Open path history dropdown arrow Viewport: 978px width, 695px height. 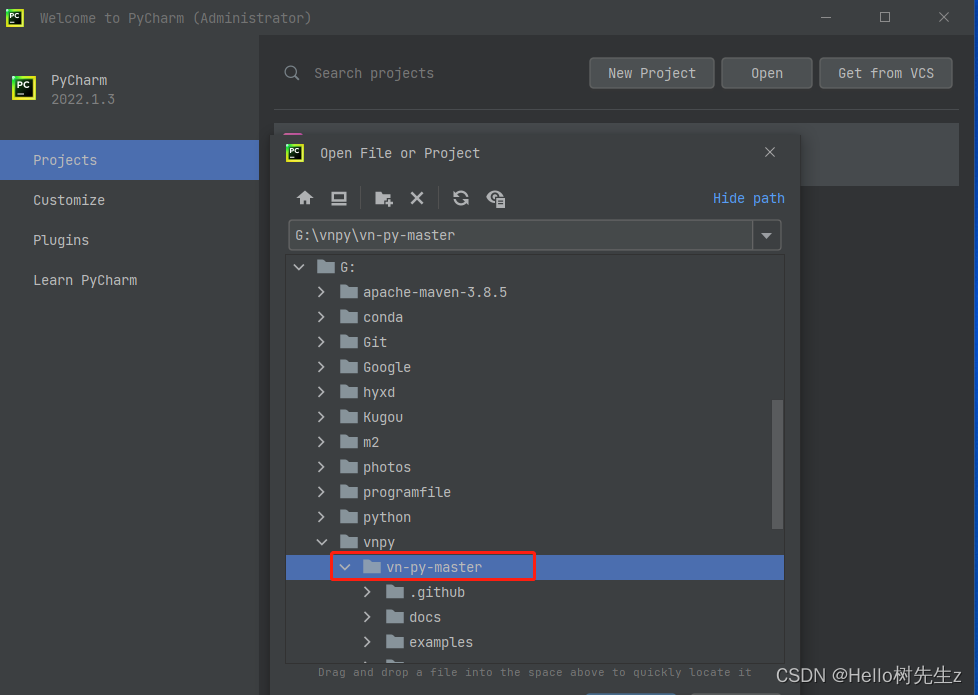tap(767, 235)
